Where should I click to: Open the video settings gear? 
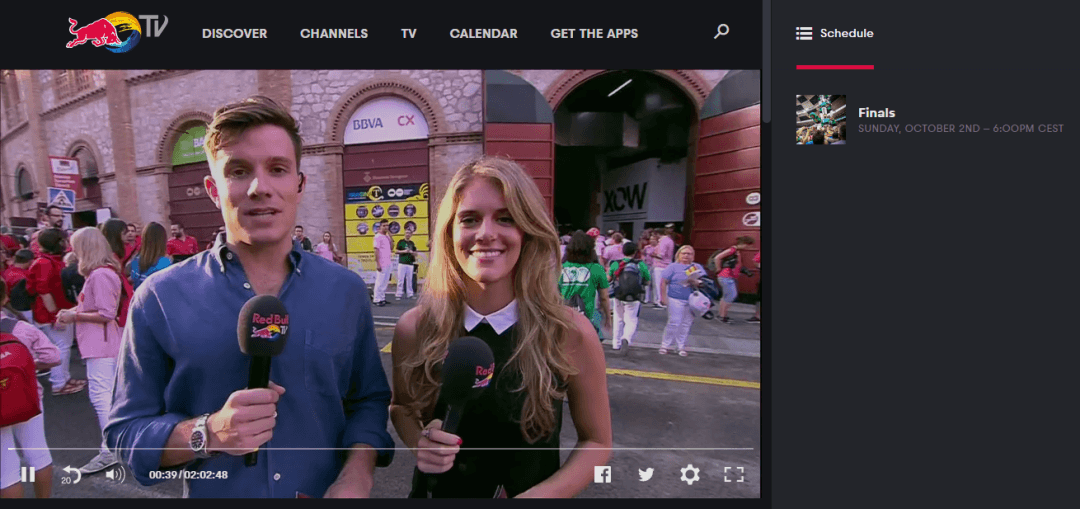coord(689,474)
